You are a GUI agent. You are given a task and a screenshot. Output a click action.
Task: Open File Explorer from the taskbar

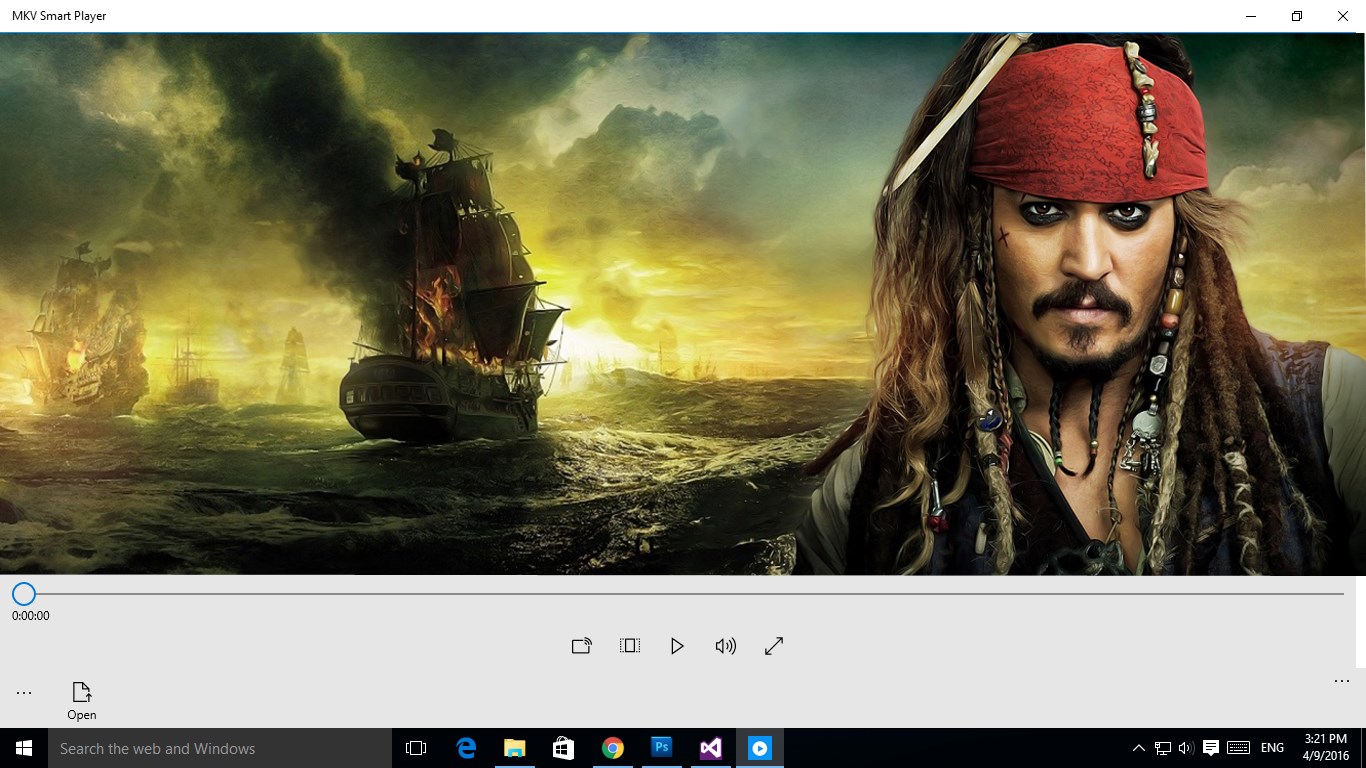tap(515, 748)
